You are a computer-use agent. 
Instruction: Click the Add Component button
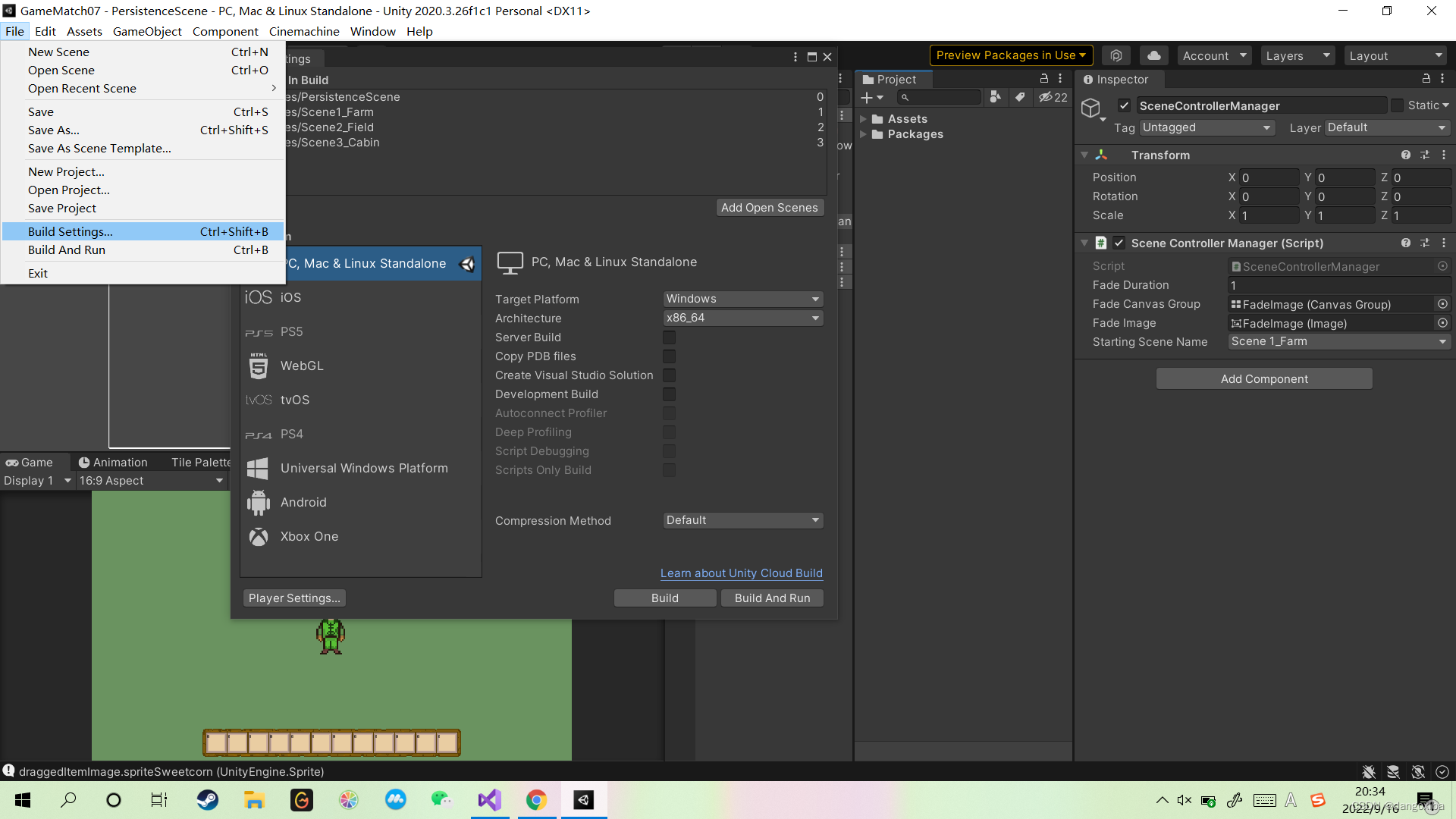click(1264, 379)
